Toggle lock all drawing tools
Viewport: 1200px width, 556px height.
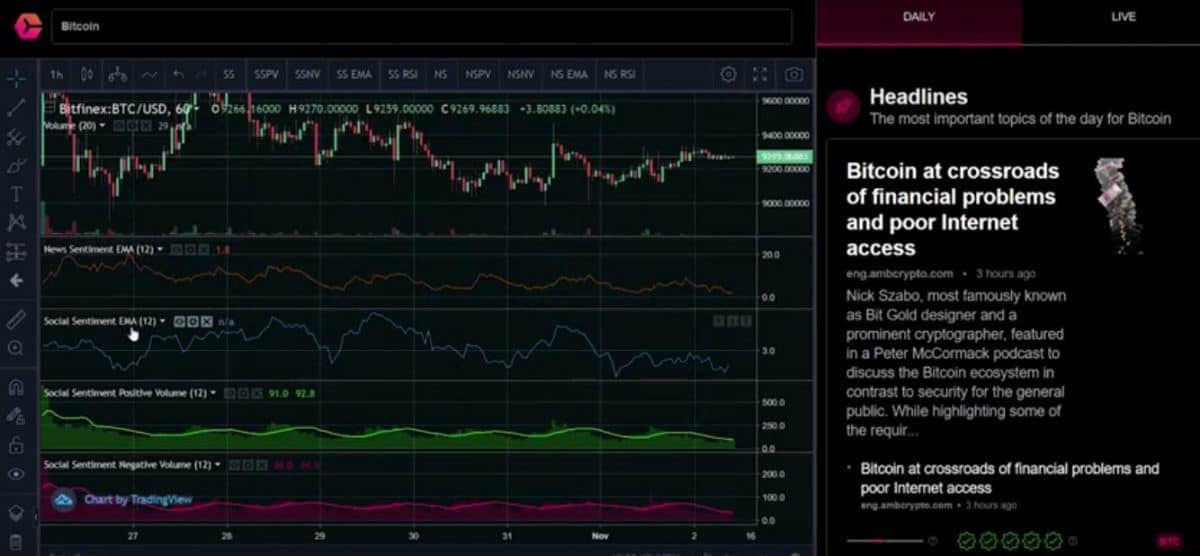16,444
